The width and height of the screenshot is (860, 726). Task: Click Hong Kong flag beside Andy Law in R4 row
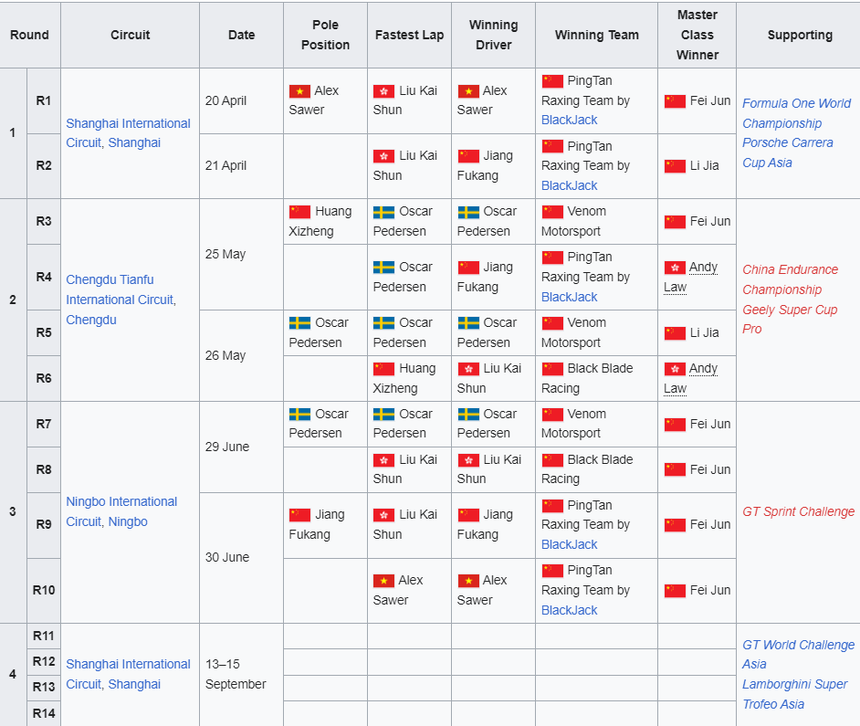tap(675, 268)
